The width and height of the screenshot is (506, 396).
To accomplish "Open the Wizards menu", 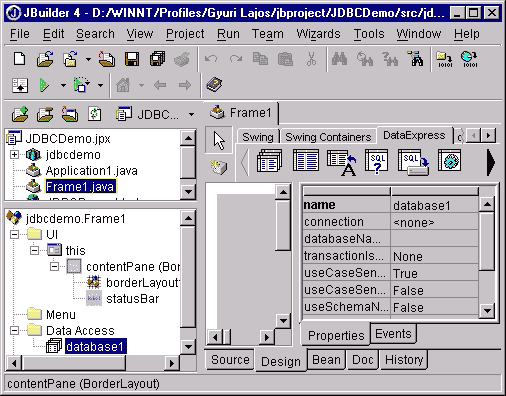I will coord(318,34).
